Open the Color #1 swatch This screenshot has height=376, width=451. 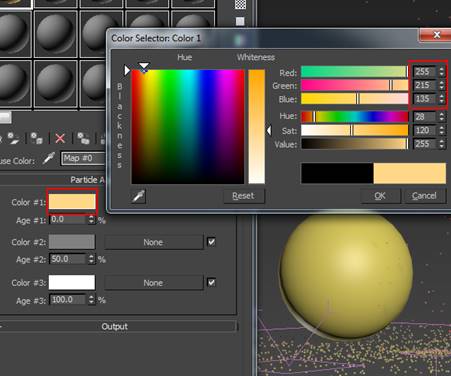coord(72,202)
